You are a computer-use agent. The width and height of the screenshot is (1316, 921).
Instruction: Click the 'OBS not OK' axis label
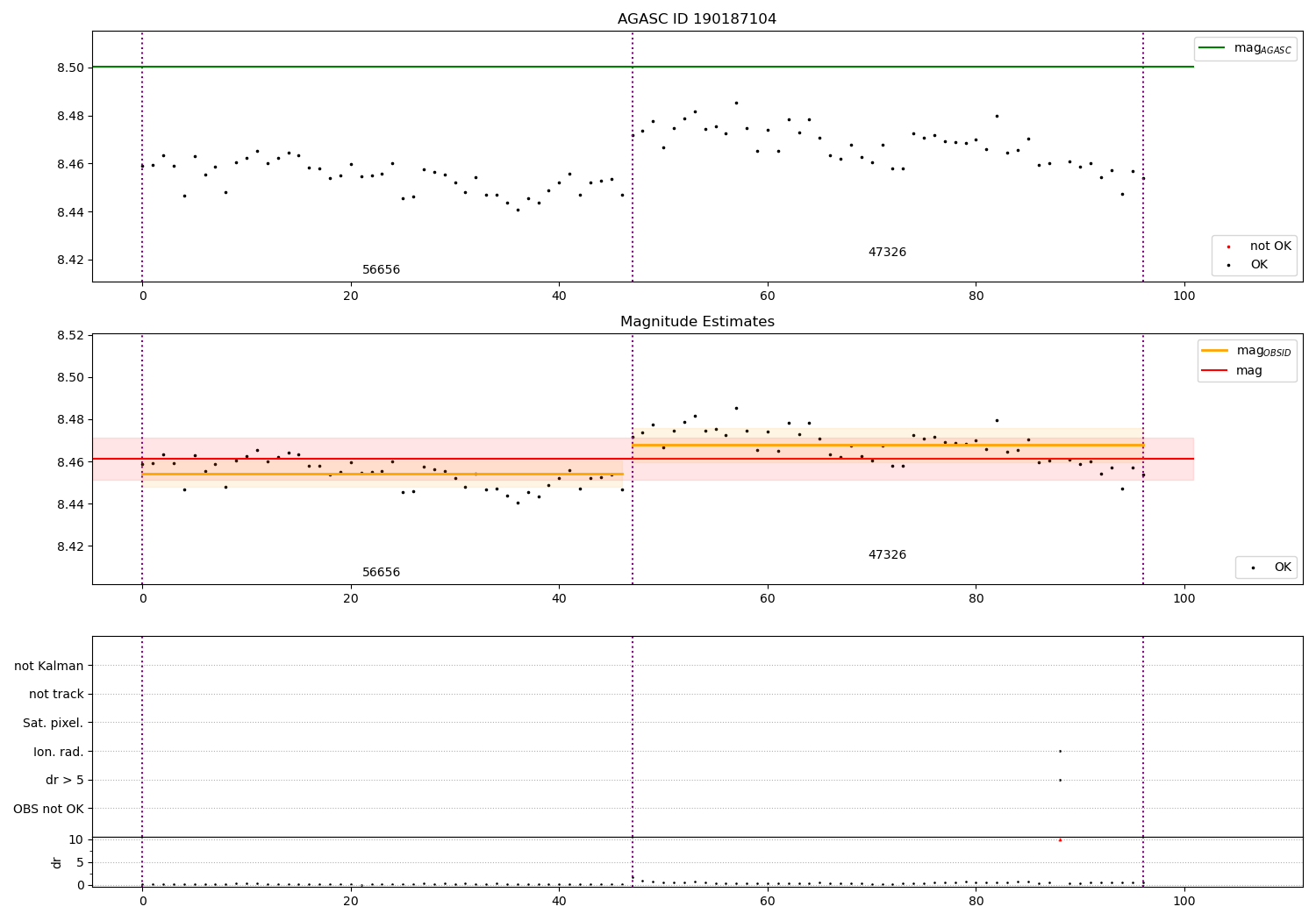coord(49,809)
